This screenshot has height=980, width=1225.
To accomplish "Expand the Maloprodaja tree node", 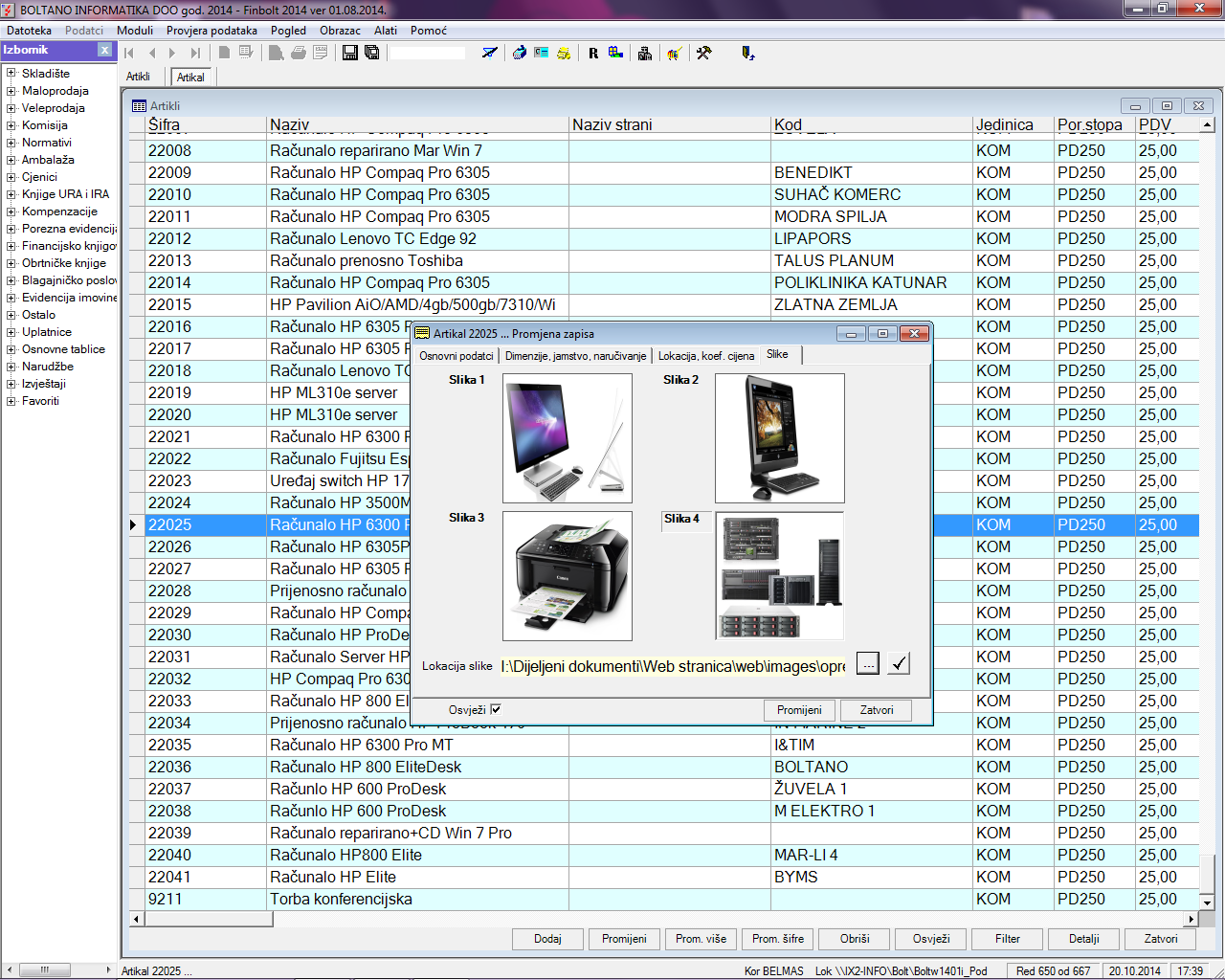I will (11, 91).
